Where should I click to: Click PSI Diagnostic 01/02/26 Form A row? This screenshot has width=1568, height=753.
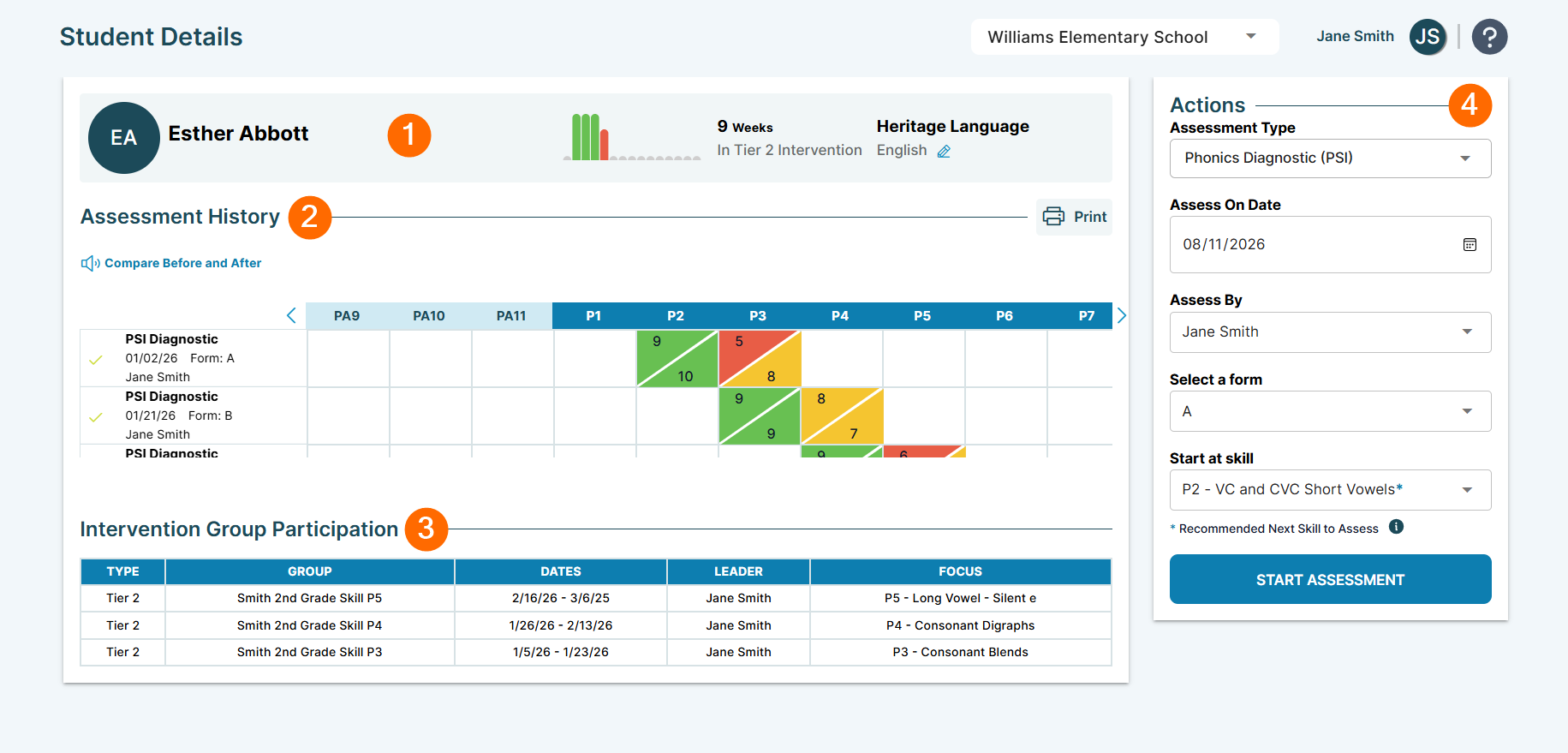coord(194,358)
